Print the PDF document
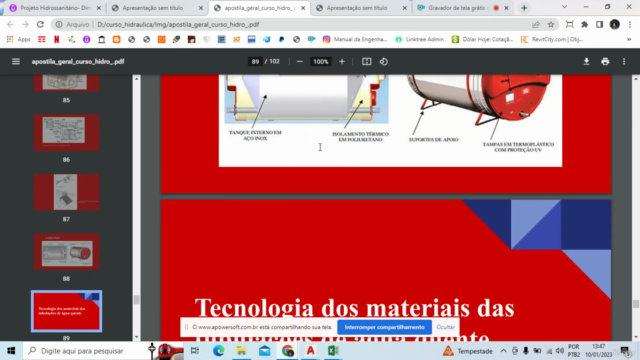640x360 pixels. pyautogui.click(x=605, y=62)
